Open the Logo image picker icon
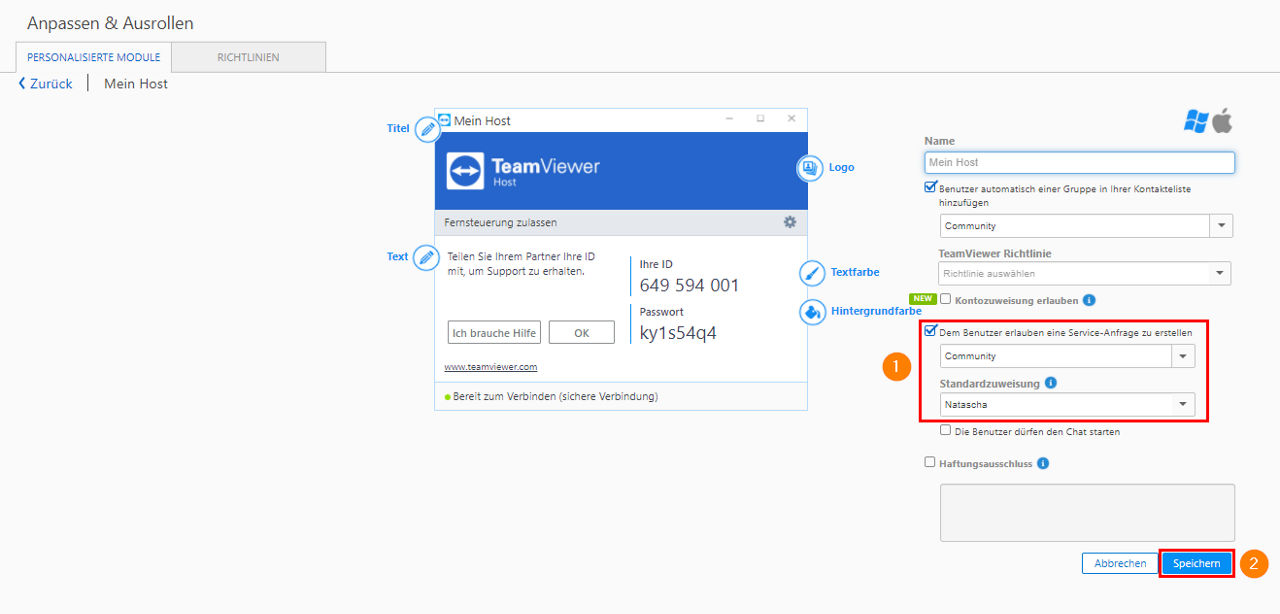This screenshot has width=1280, height=614. [809, 168]
